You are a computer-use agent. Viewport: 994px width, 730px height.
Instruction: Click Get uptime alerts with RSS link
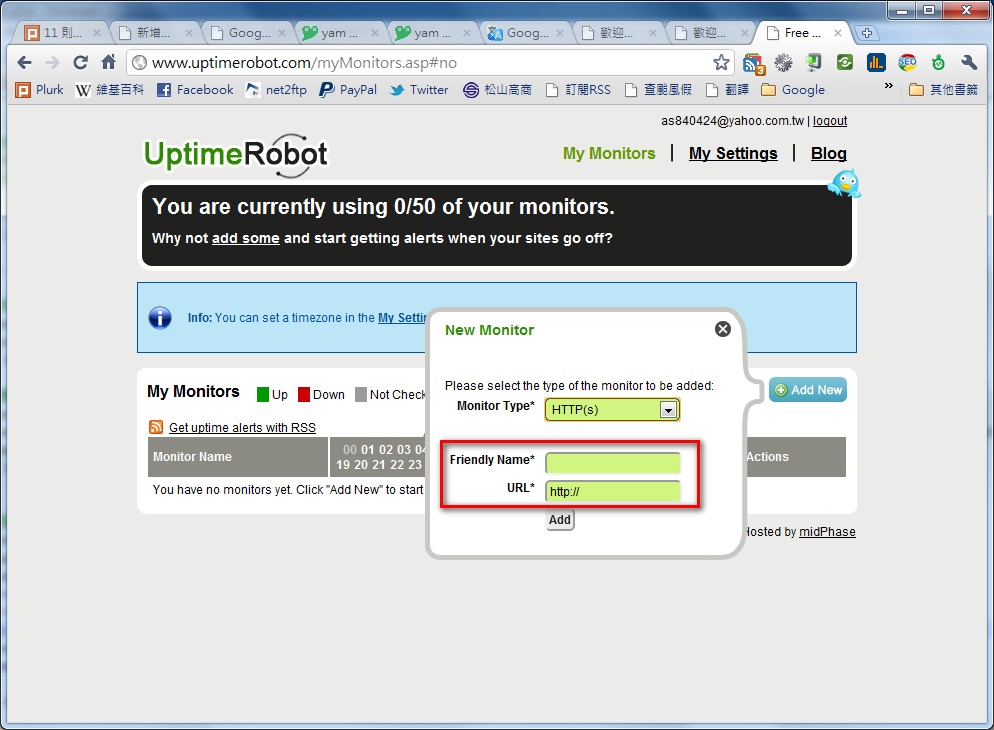242,428
